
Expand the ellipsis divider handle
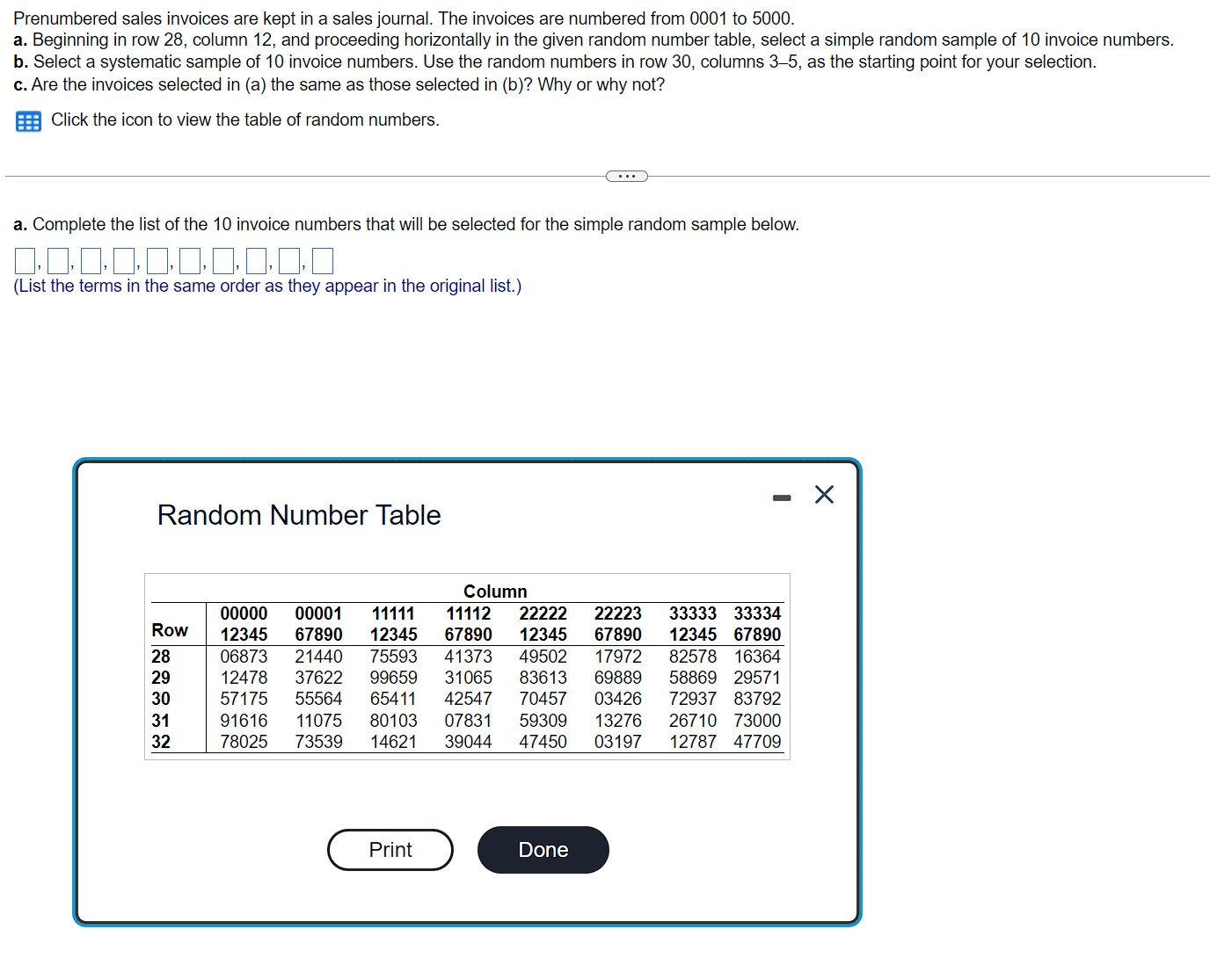pyautogui.click(x=627, y=177)
